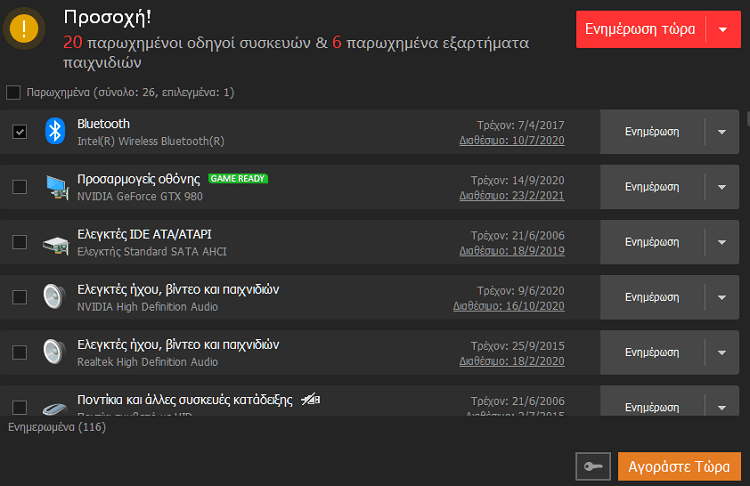Screen dimensions: 750x486
Task: Open Realtek HD Audio update dropdown arrow
Action: [722, 353]
